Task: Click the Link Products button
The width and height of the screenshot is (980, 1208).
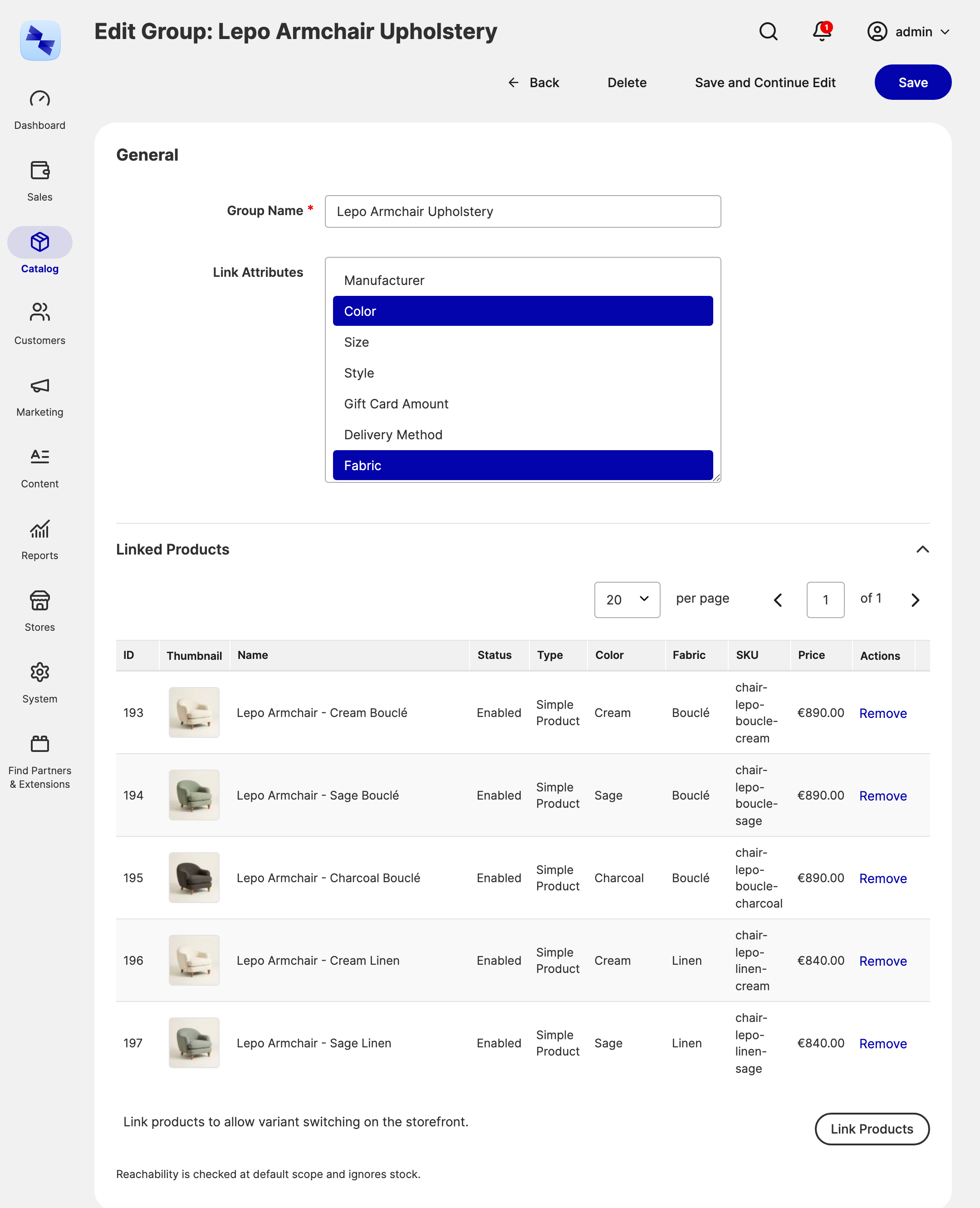Action: click(x=872, y=1129)
